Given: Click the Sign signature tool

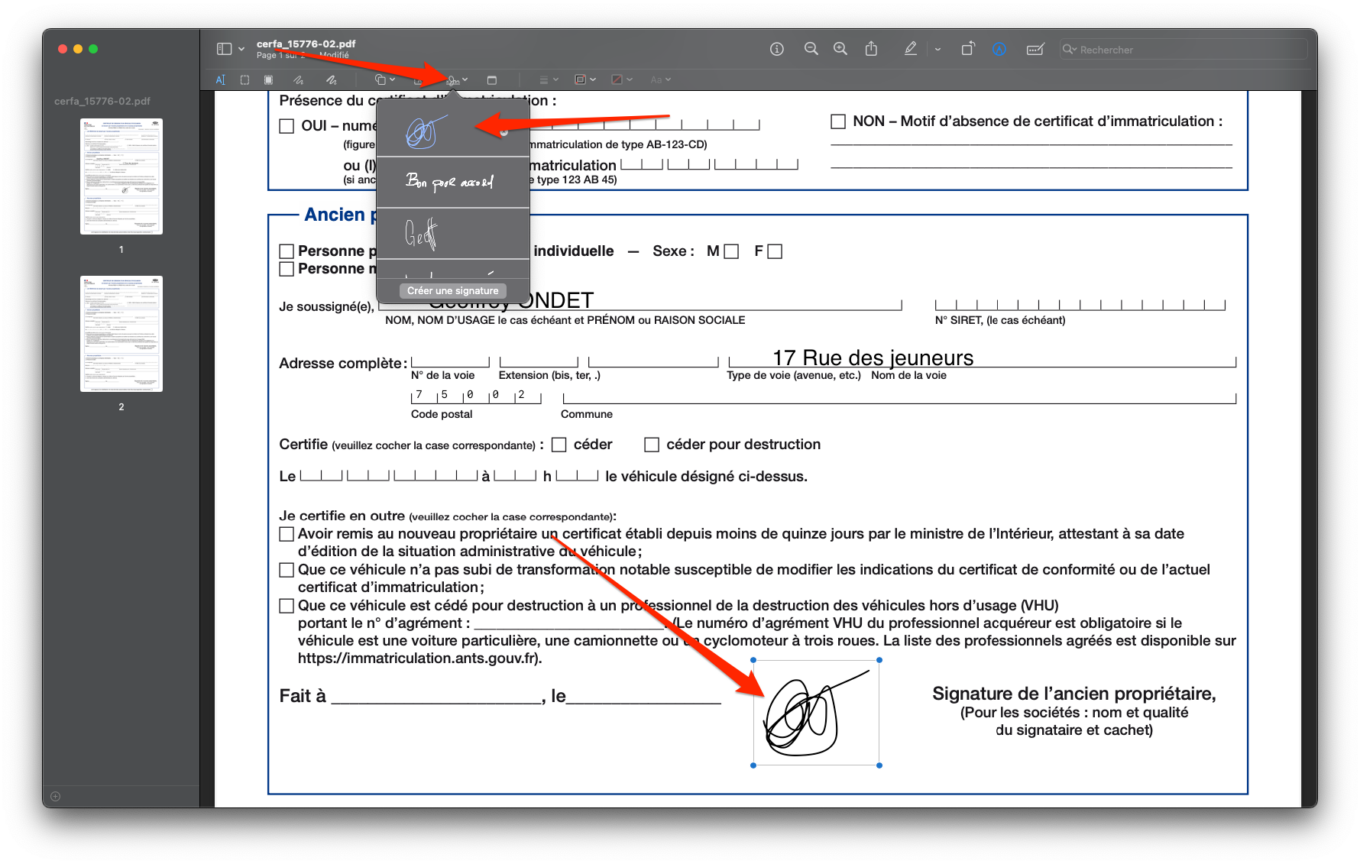Looking at the screenshot, I should click(457, 79).
